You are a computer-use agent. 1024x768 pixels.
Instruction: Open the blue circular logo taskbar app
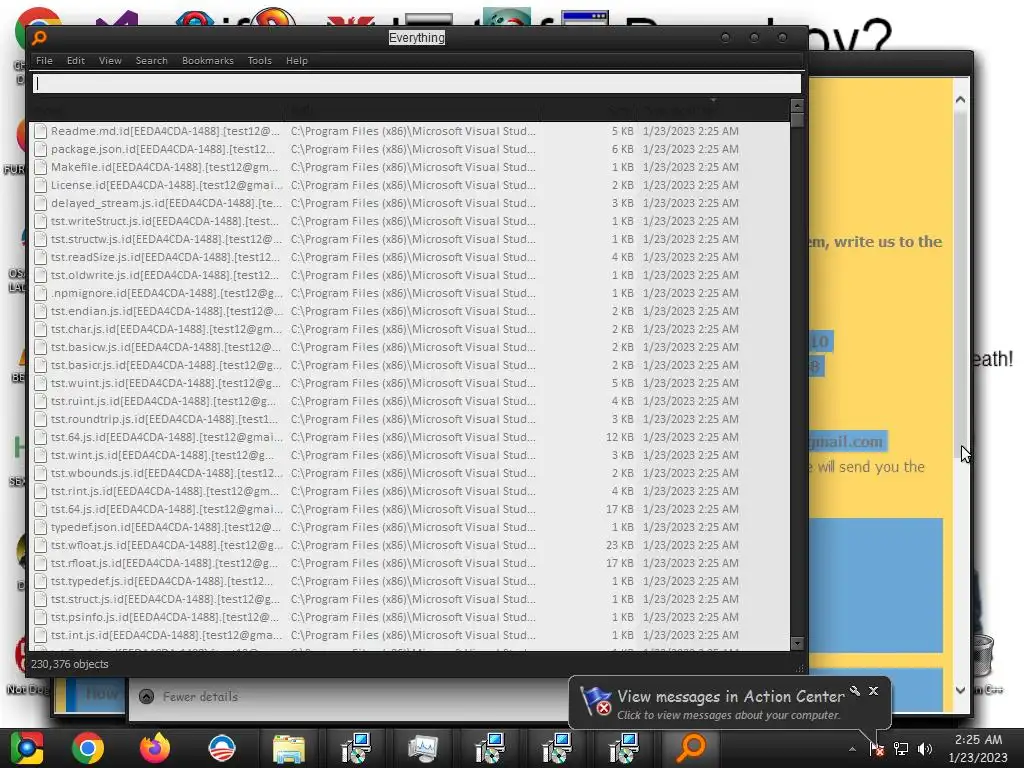(x=222, y=748)
